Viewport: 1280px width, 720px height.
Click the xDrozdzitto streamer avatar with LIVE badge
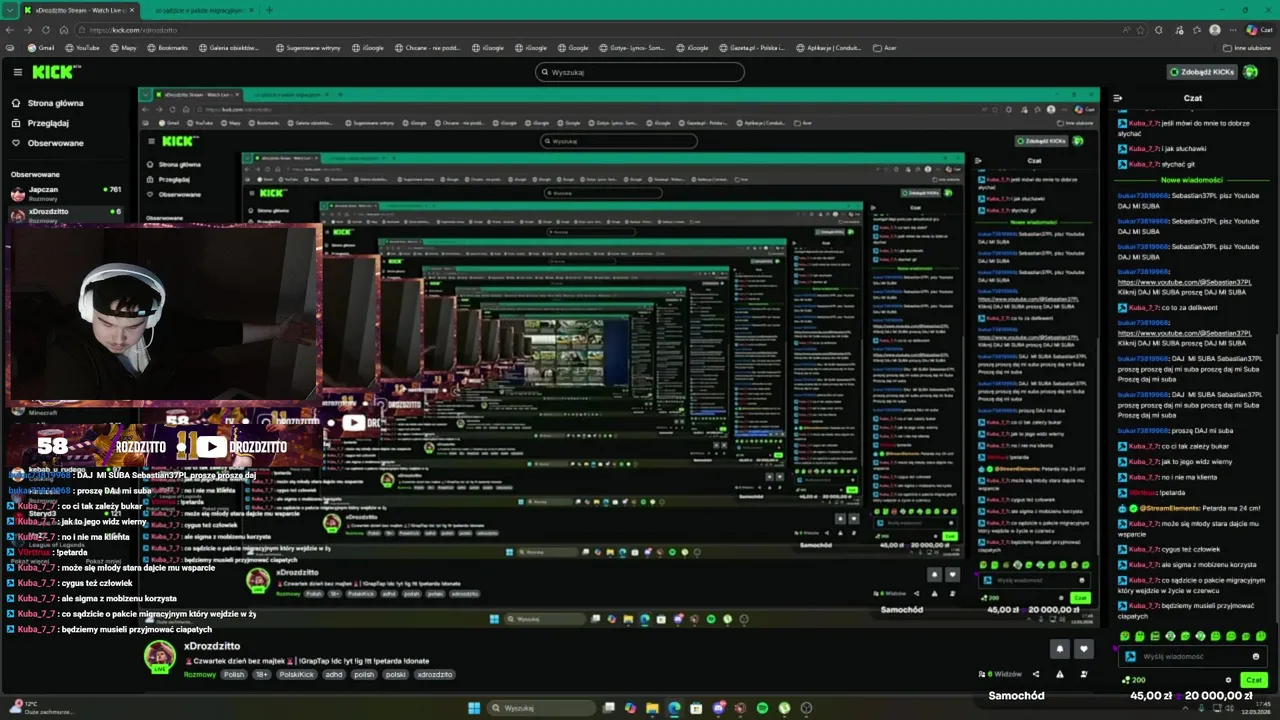pos(160,657)
